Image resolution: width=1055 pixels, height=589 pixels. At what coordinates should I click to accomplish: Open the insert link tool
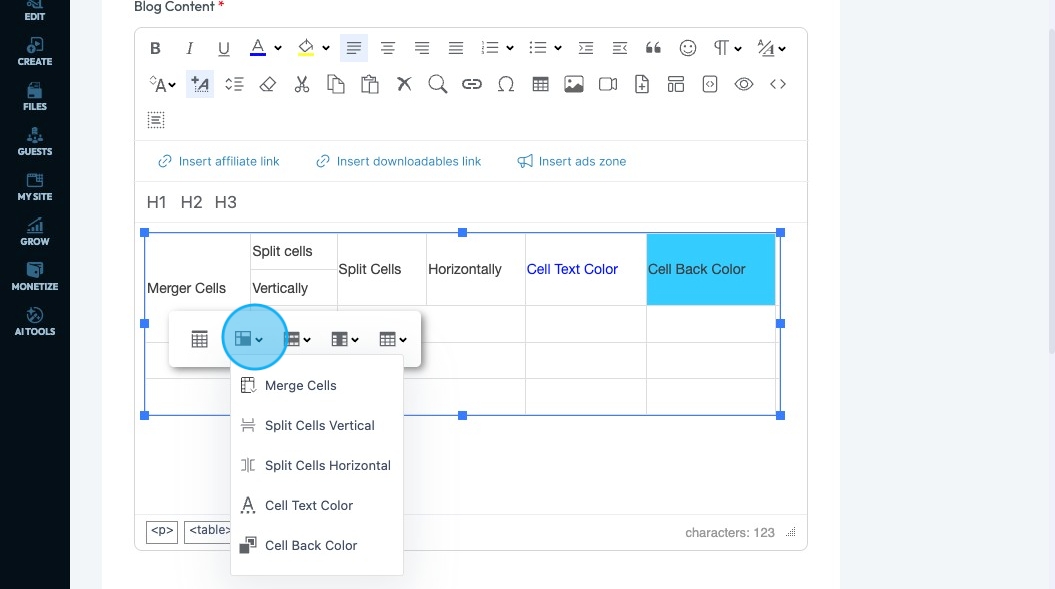click(471, 85)
